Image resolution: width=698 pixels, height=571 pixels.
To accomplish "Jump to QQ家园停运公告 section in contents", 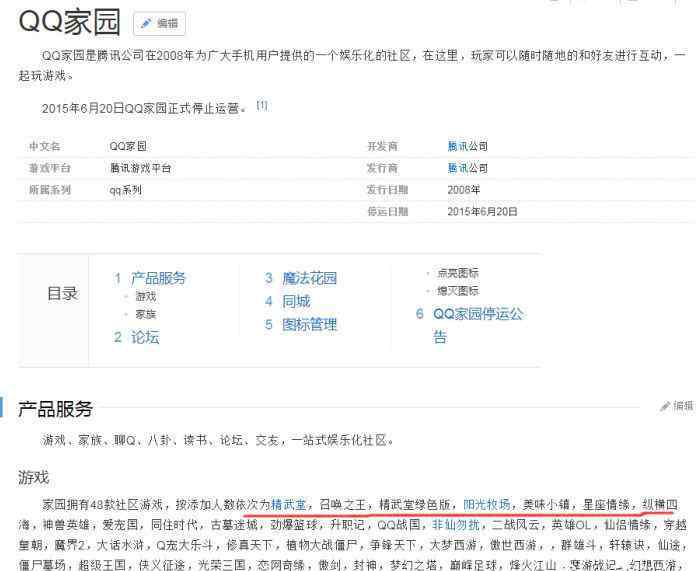I will [x=478, y=325].
